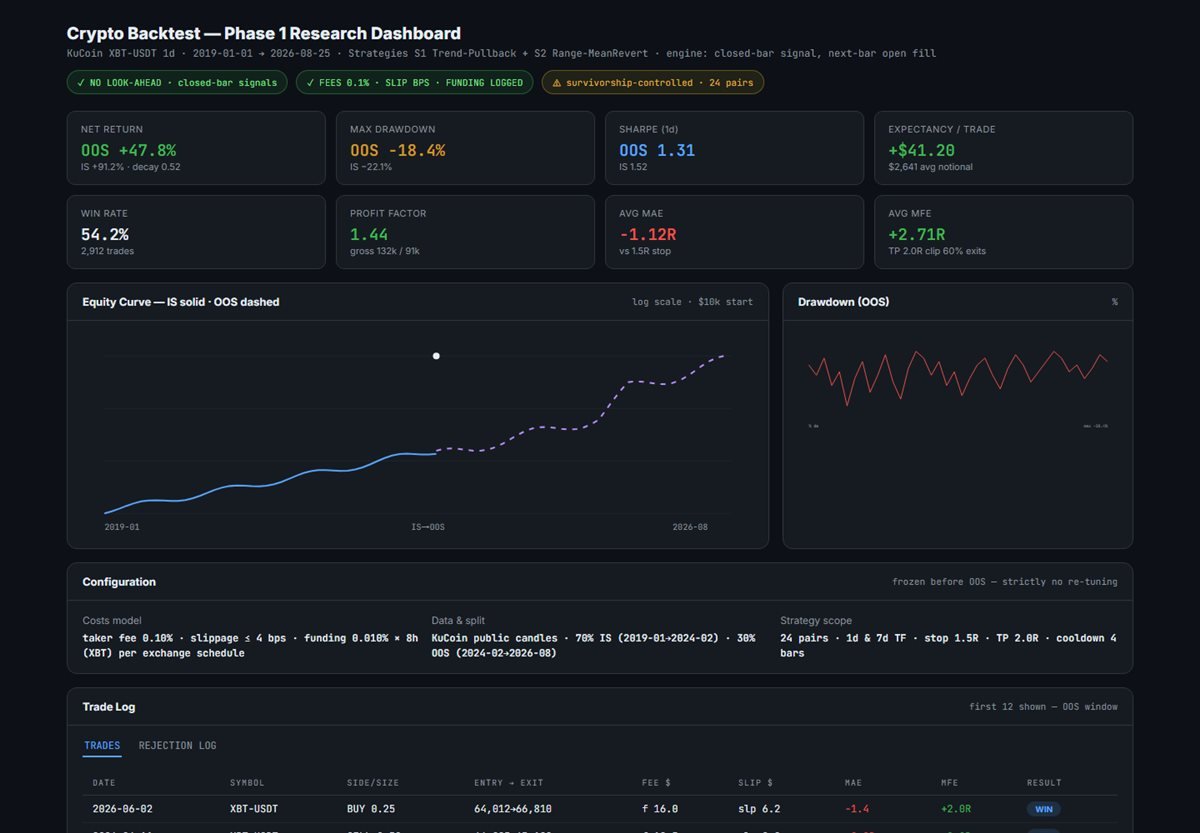Screen dimensions: 1200x833
Task: Click the FEES 0.1% SLIP BPS badge
Action: pyautogui.click(x=414, y=82)
